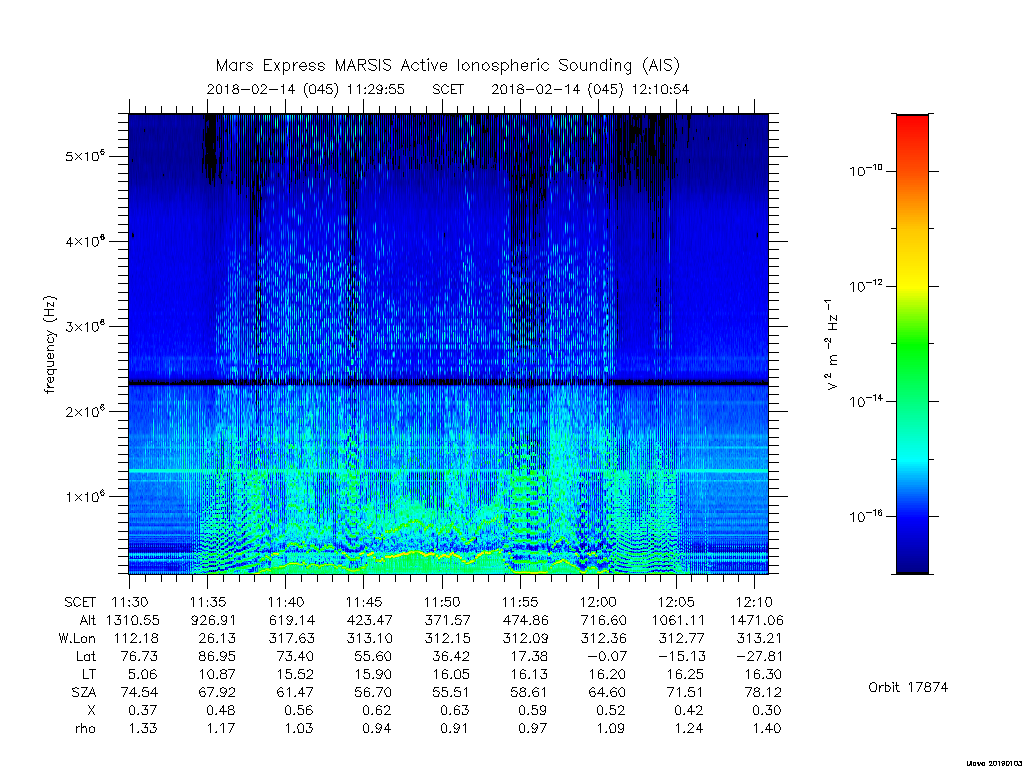Click the time tick label '12:00'

598,602
